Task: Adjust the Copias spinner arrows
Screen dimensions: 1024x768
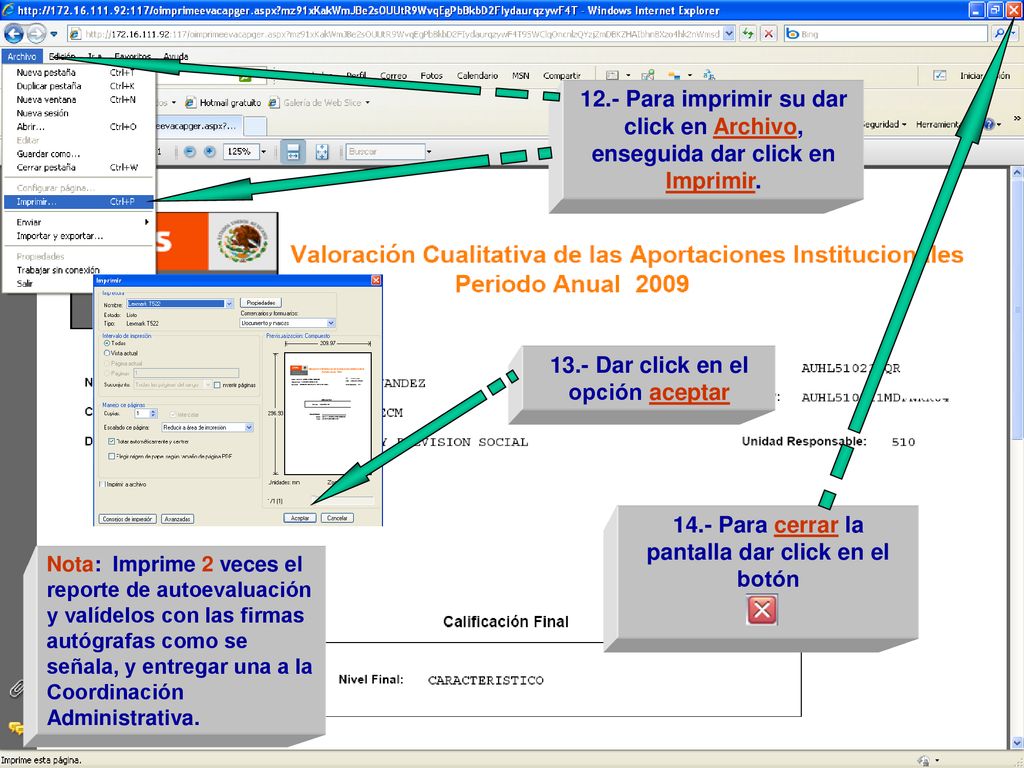Action: tap(153, 413)
